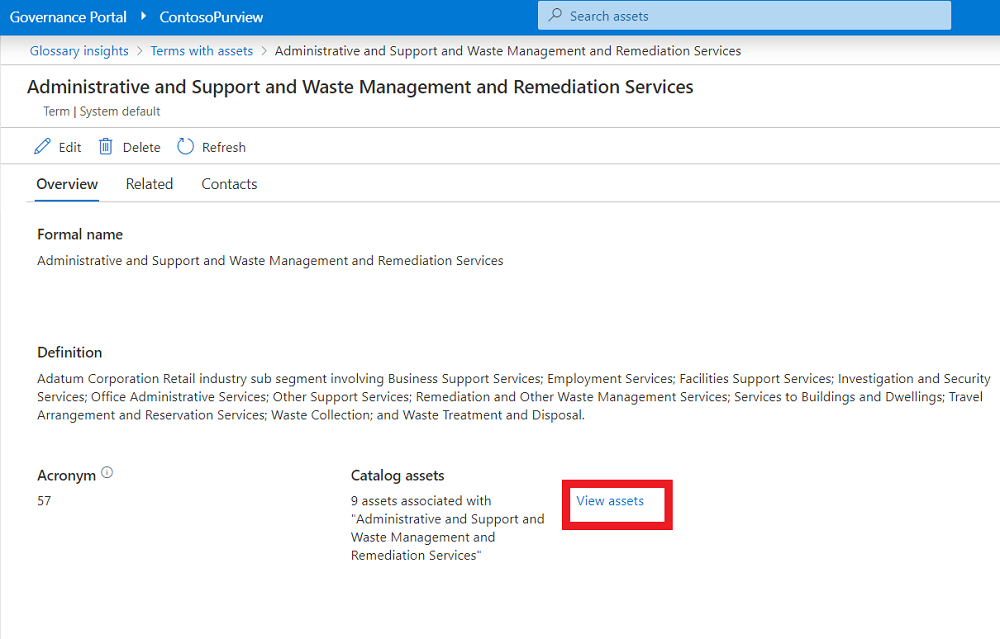Click the Governance Portal header title
Screen dimensions: 1000x639
[x=68, y=17]
